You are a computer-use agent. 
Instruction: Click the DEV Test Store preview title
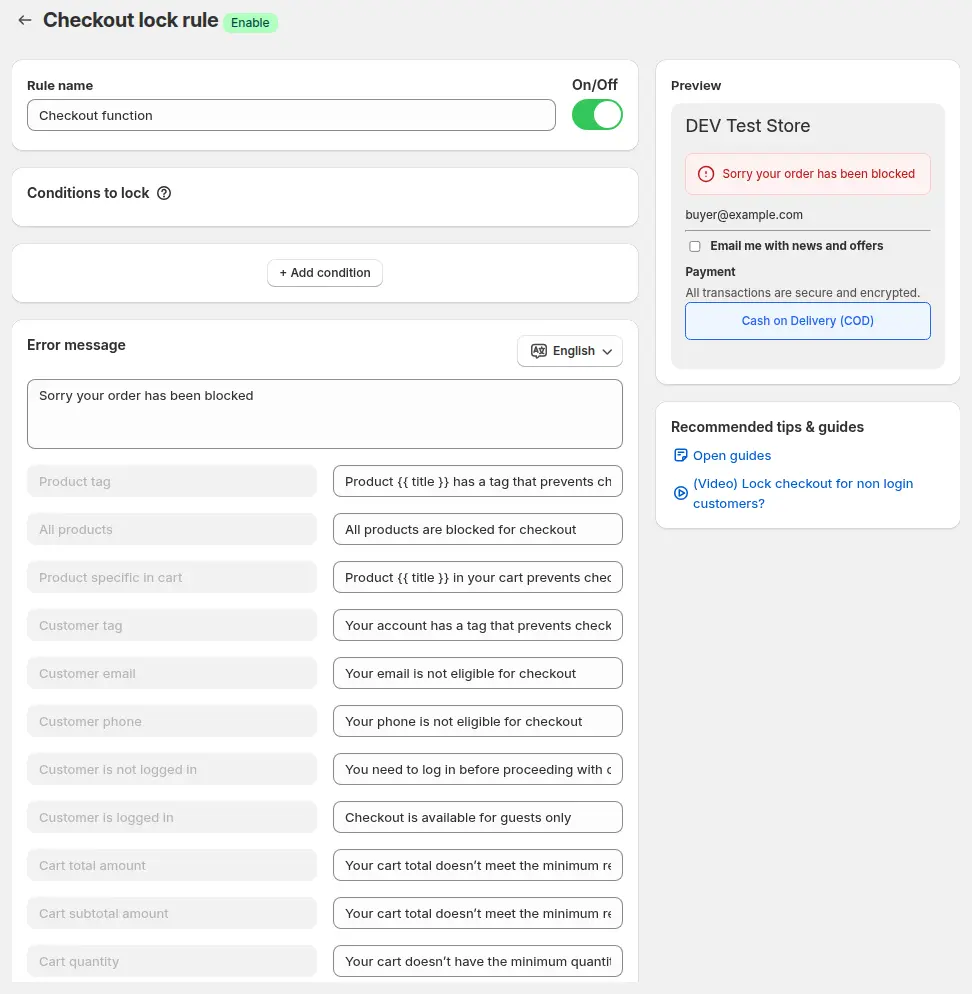click(x=748, y=126)
